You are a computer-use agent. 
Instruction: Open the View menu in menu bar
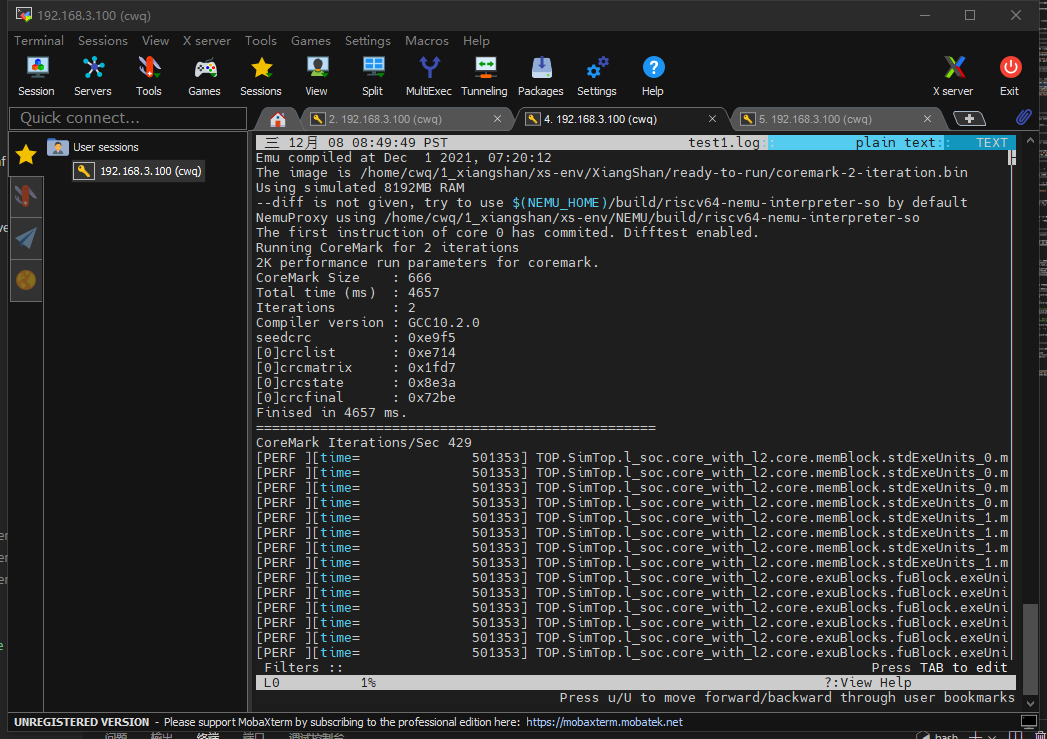point(156,41)
